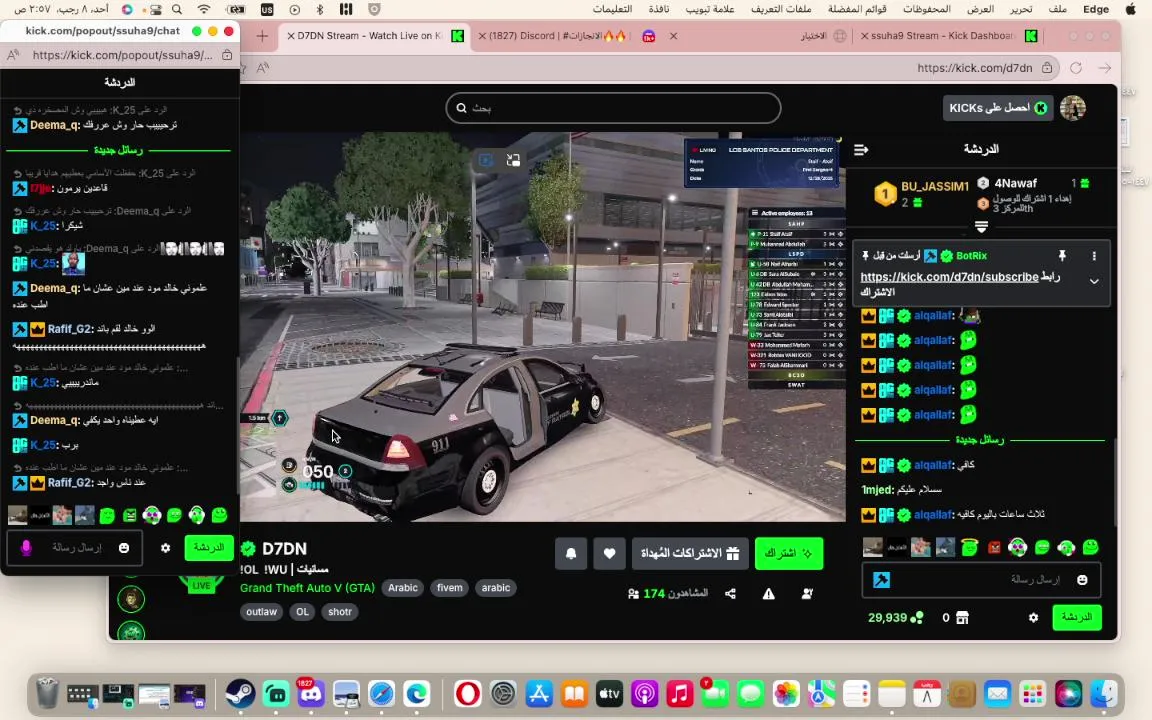Click the outlaw tag
The image size is (1152, 720).
pos(262,611)
